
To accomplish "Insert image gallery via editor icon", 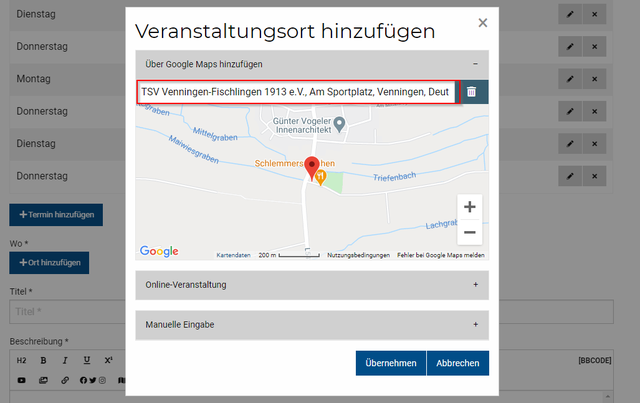I will coord(43,381).
